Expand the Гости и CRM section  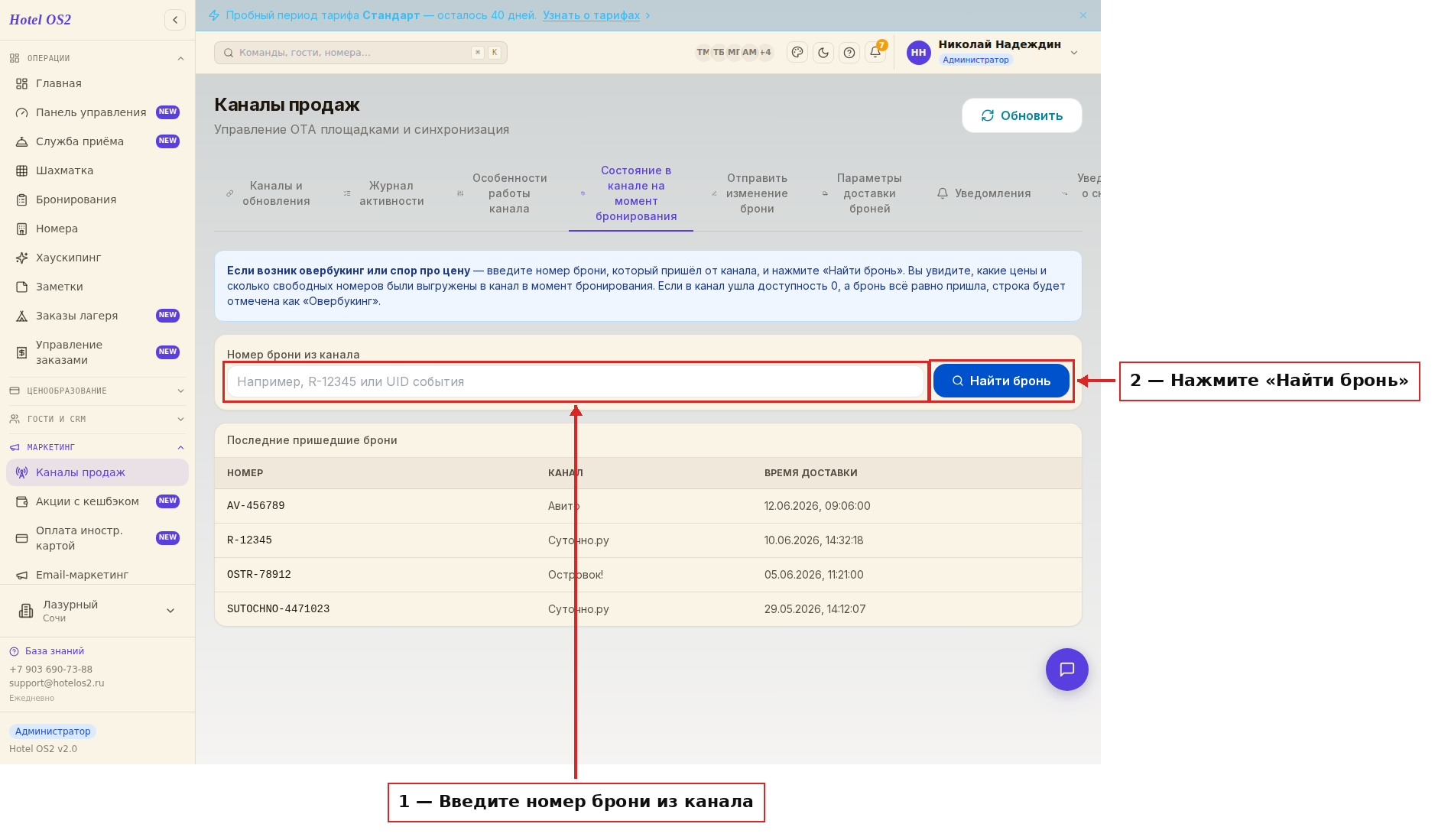click(x=97, y=419)
